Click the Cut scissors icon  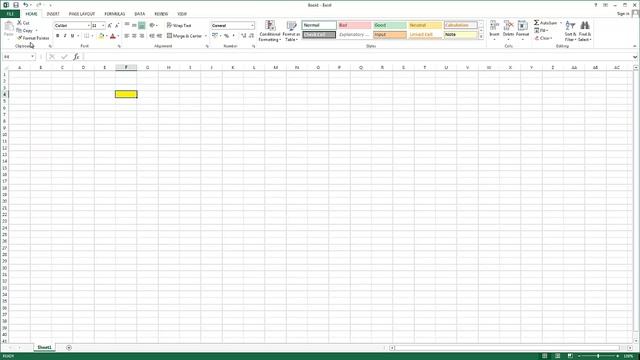[19, 23]
